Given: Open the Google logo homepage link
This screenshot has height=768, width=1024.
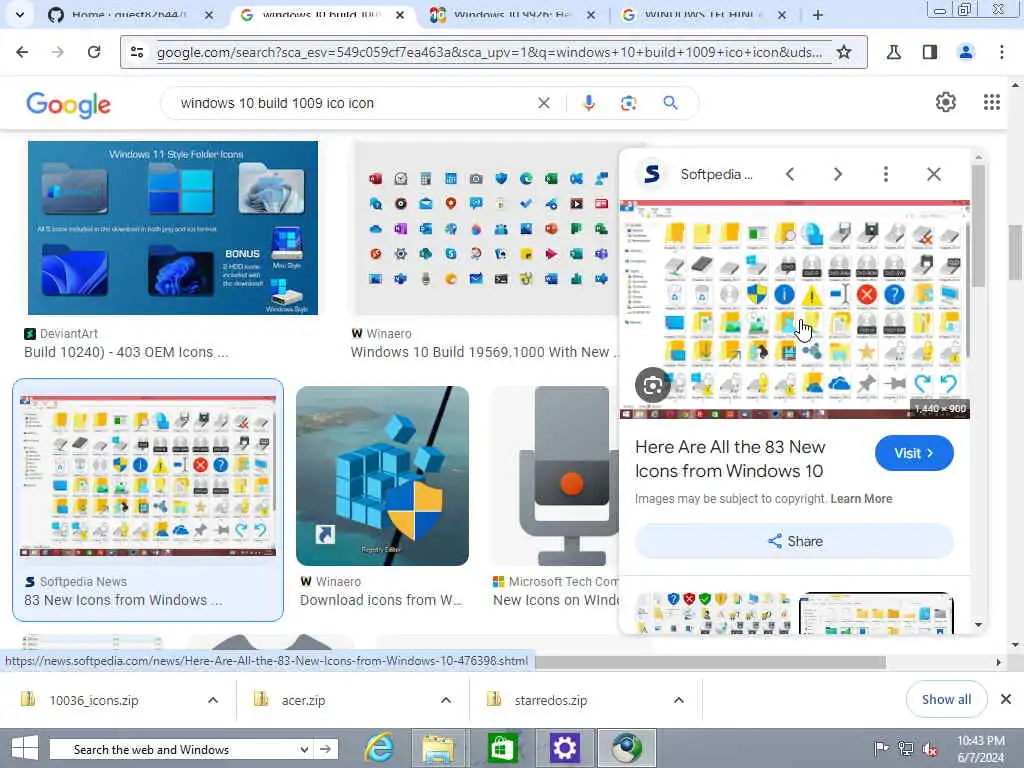Looking at the screenshot, I should [69, 104].
